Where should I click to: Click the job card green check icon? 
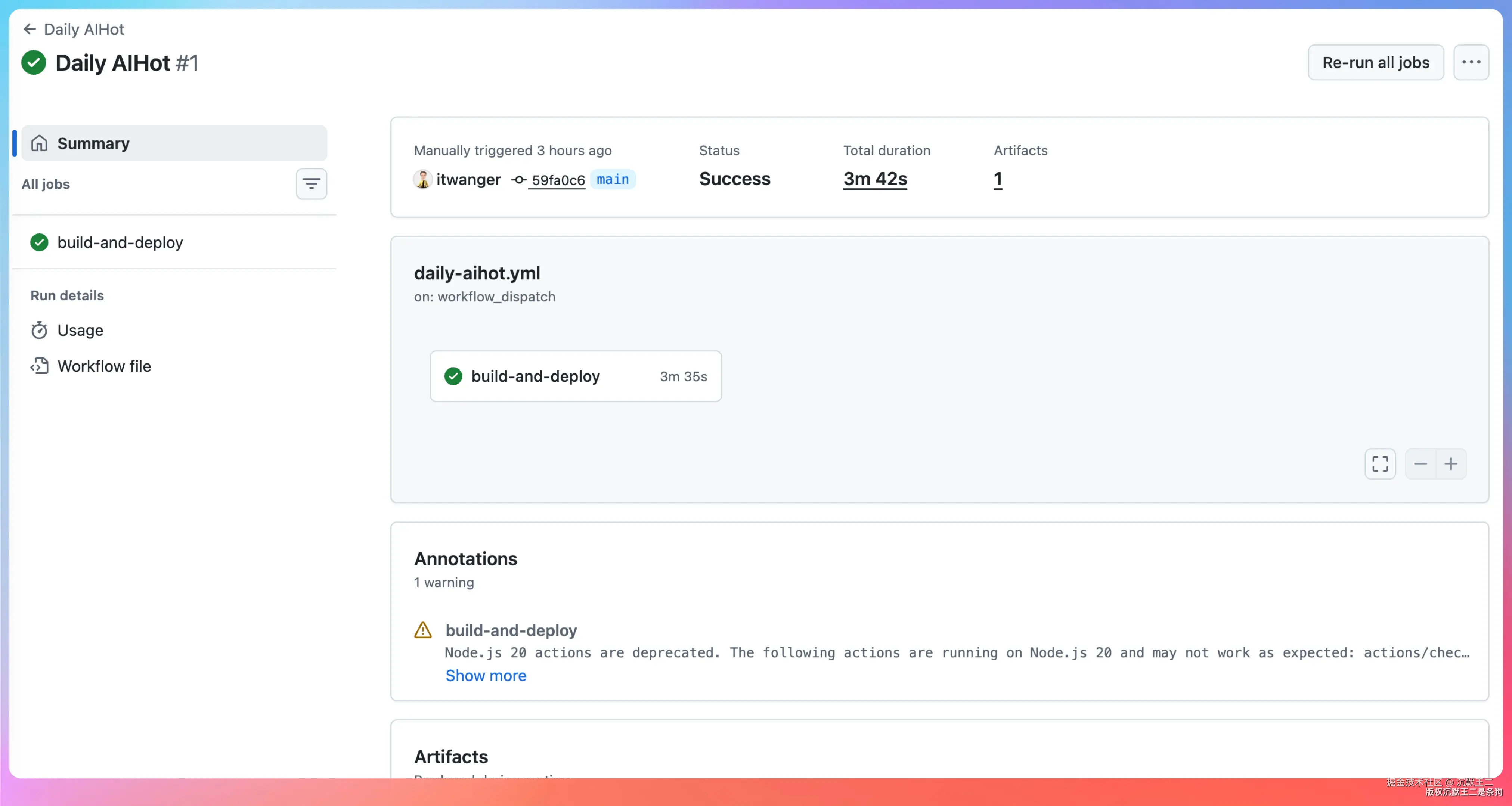(x=453, y=376)
